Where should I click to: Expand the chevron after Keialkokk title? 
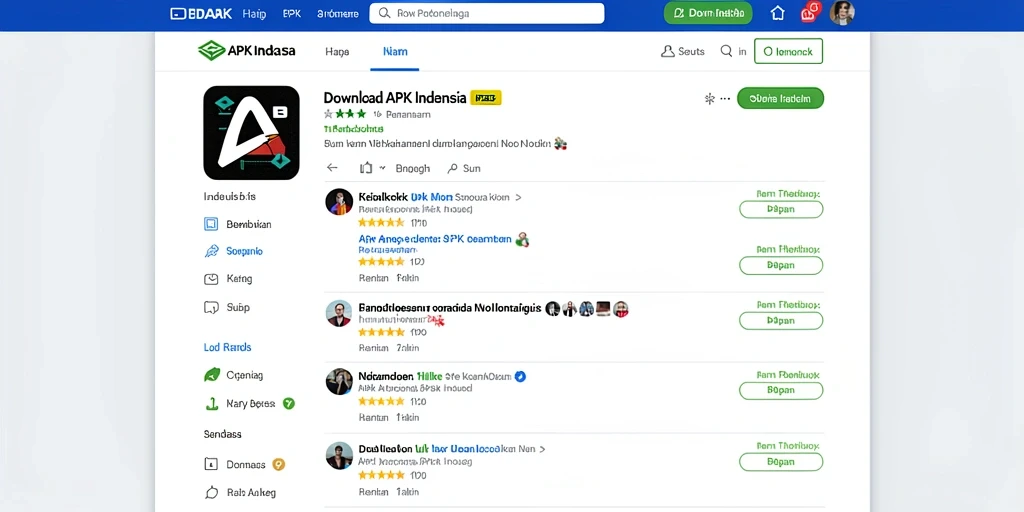pyautogui.click(x=519, y=197)
